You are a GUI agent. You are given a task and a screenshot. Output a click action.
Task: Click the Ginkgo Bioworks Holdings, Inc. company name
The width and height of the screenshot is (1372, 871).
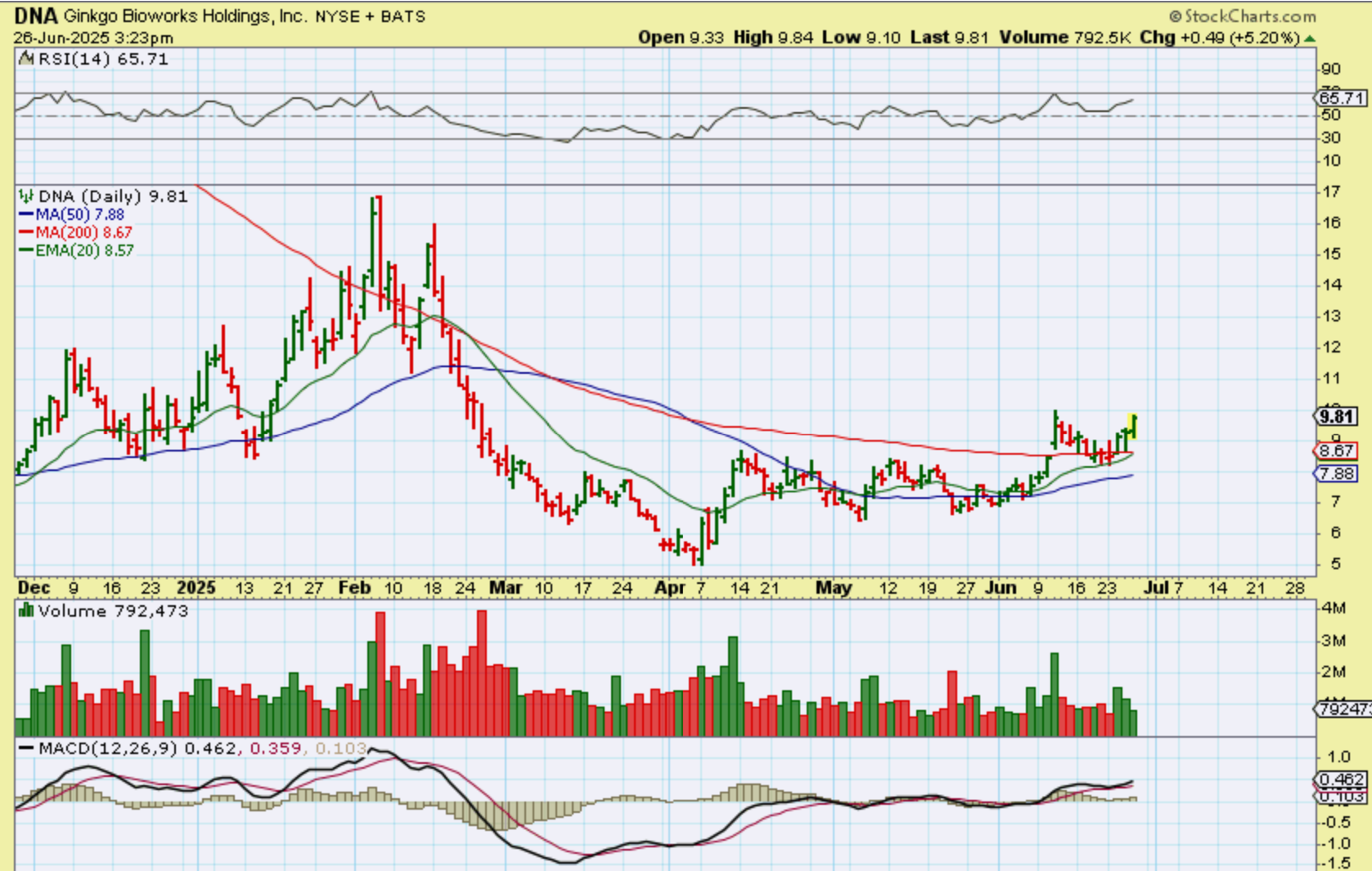tap(185, 16)
